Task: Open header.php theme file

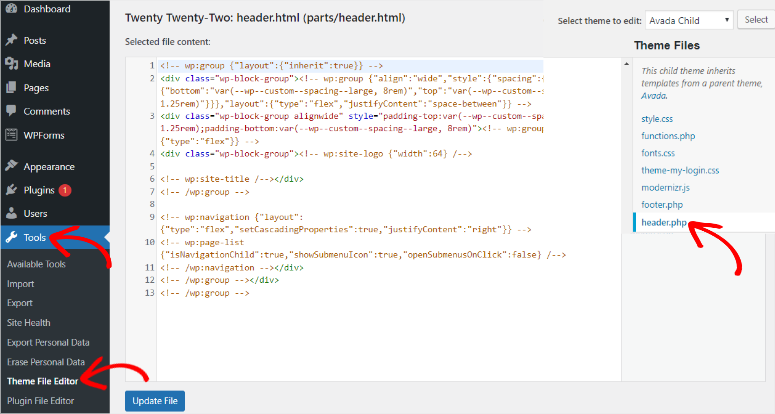Action: pos(664,222)
